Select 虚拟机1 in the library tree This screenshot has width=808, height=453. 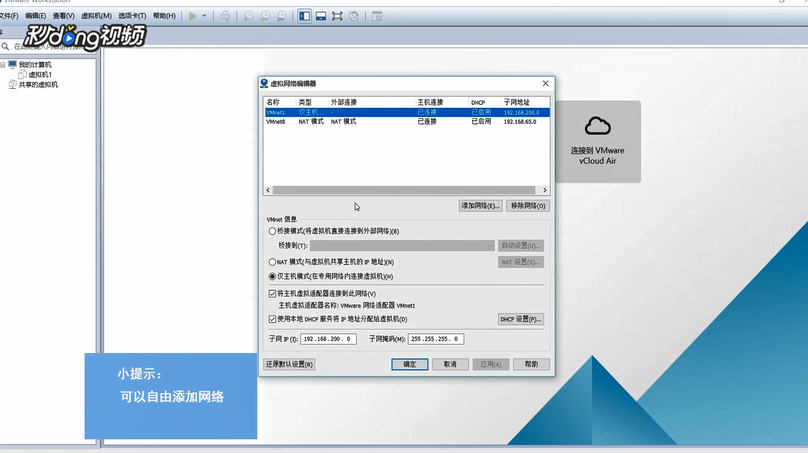point(40,75)
